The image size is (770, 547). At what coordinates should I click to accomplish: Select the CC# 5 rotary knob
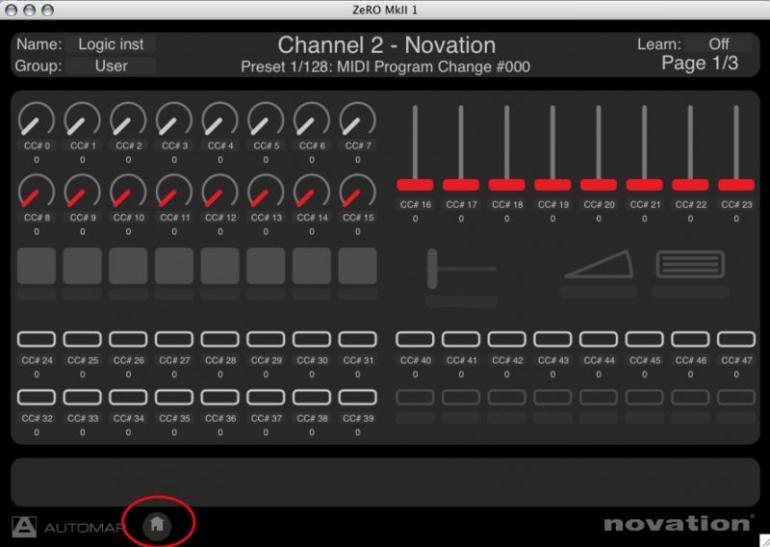(x=266, y=119)
